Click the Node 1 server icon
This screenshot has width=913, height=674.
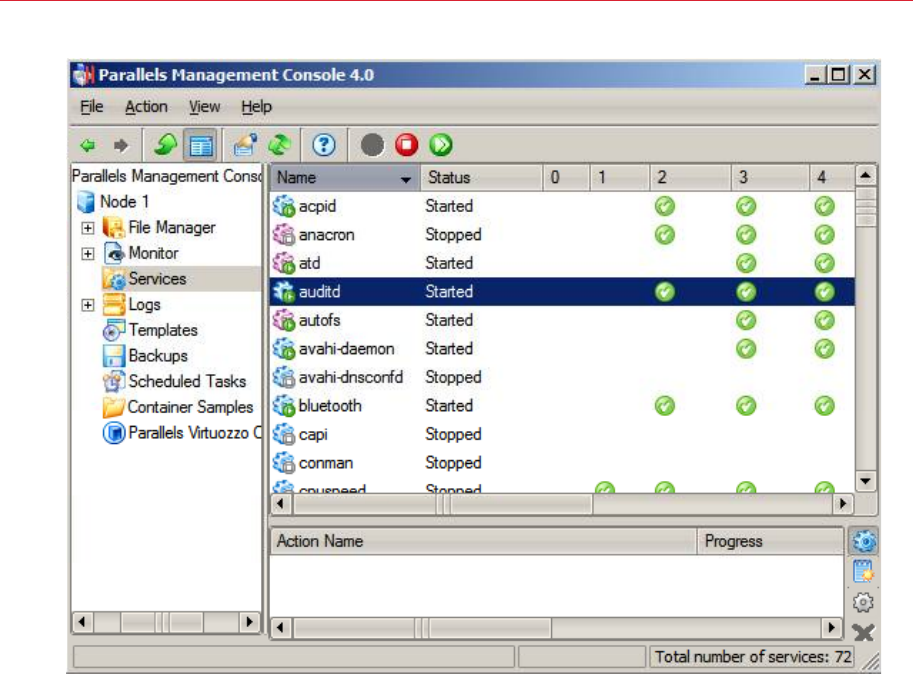click(86, 202)
